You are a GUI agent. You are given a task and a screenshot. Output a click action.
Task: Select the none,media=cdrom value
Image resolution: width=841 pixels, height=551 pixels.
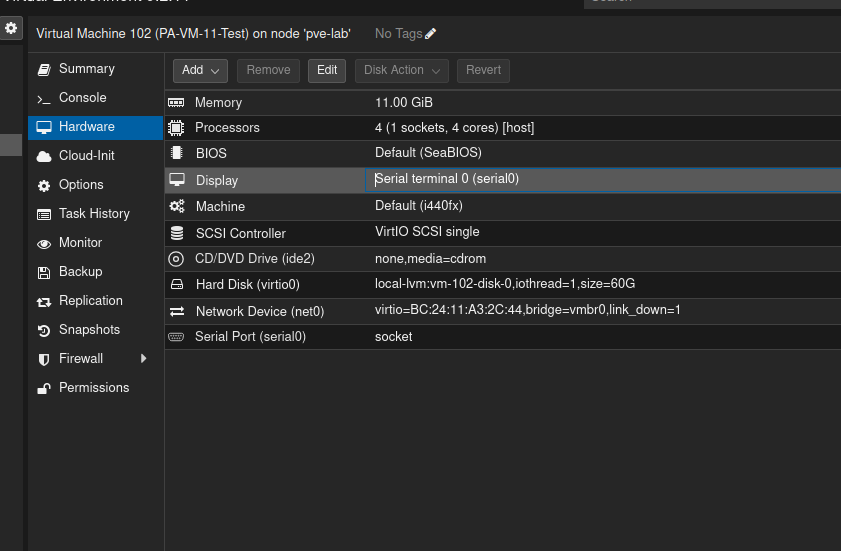coord(430,259)
